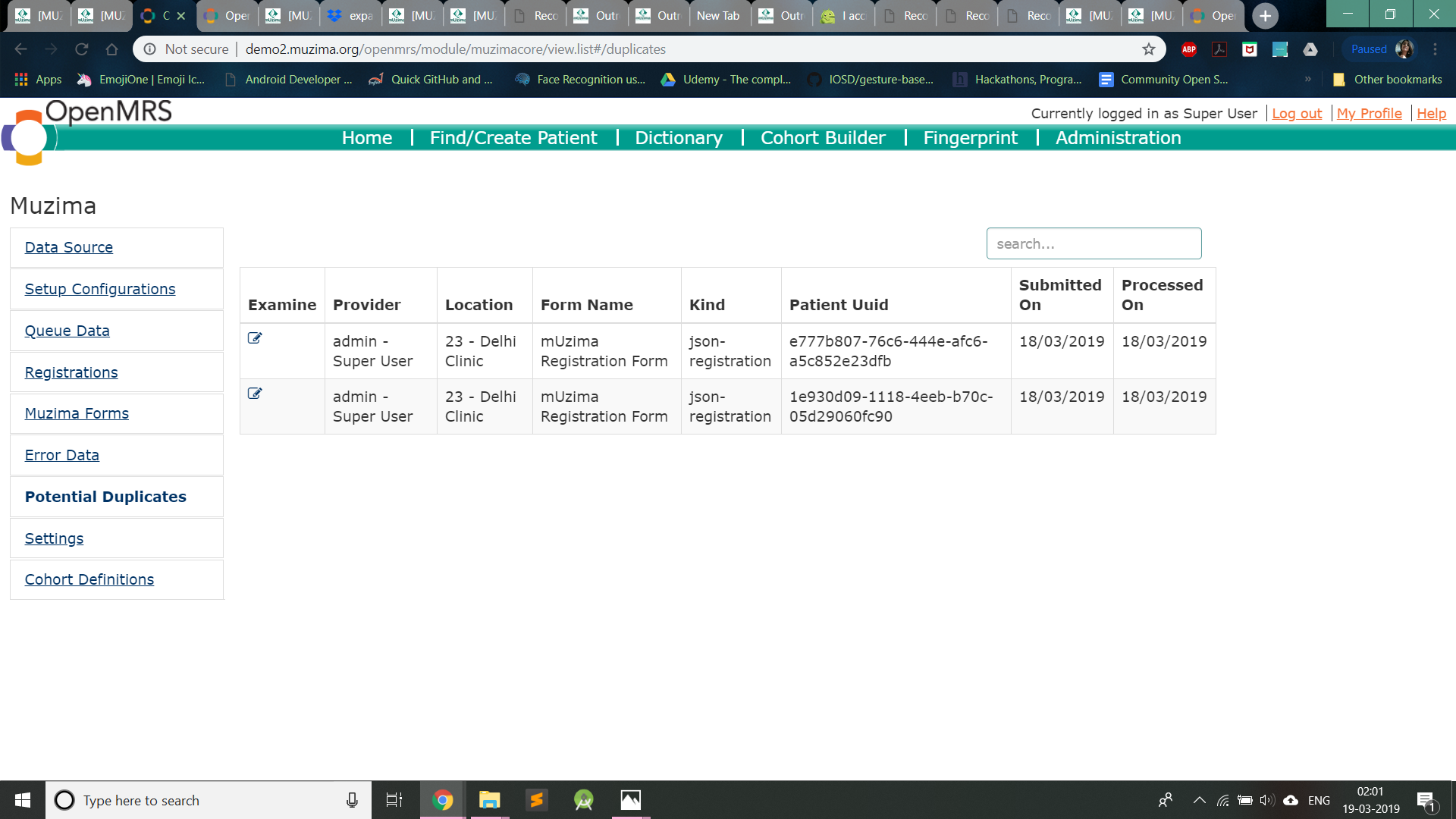The width and height of the screenshot is (1456, 819).
Task: Click the Log out link
Action: [x=1297, y=114]
